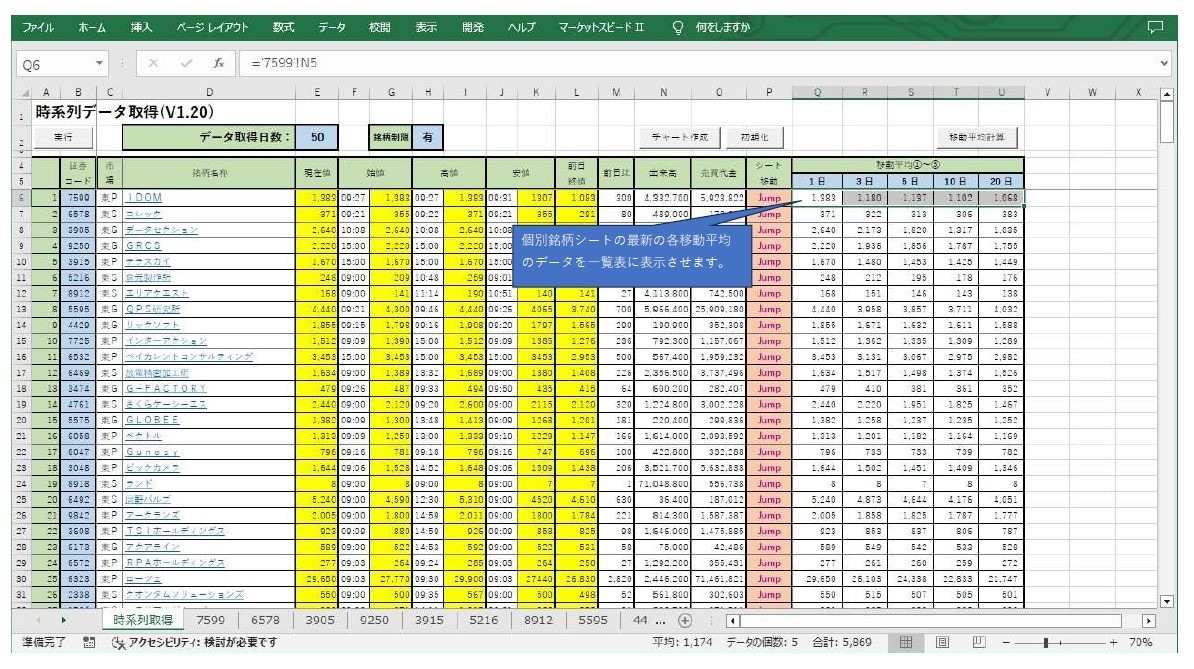
Task: Click Jump in the GLOBEE row
Action: point(769,420)
